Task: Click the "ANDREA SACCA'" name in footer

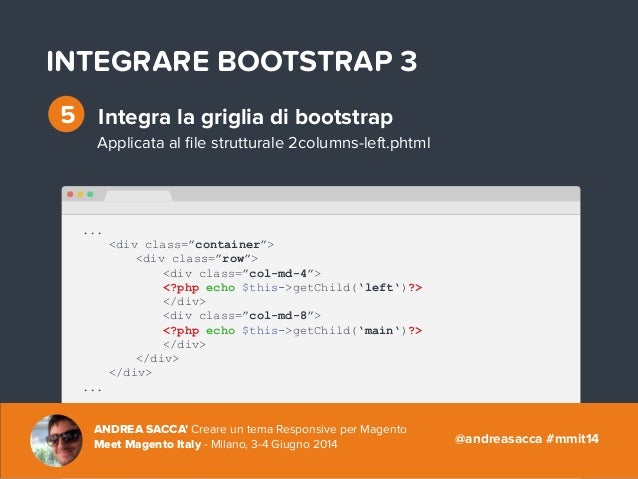Action: pos(141,429)
